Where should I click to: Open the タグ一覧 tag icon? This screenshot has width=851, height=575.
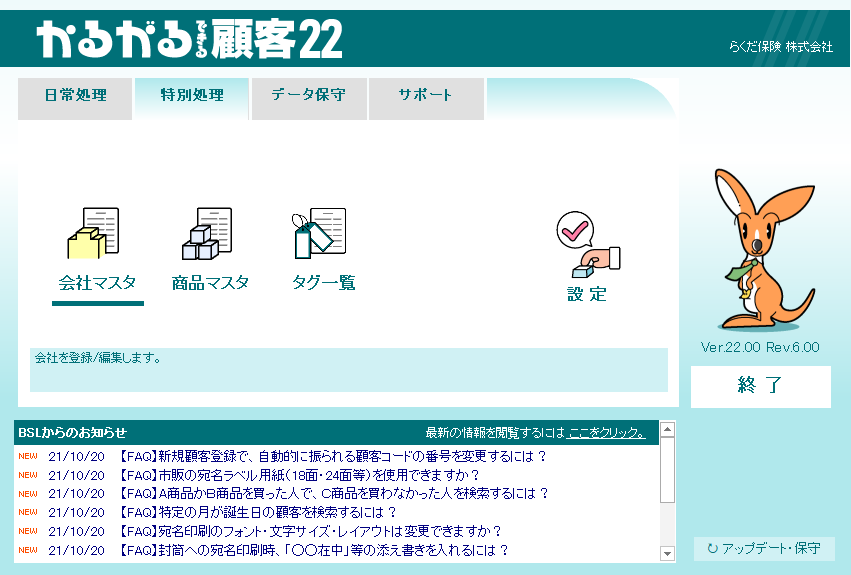319,233
